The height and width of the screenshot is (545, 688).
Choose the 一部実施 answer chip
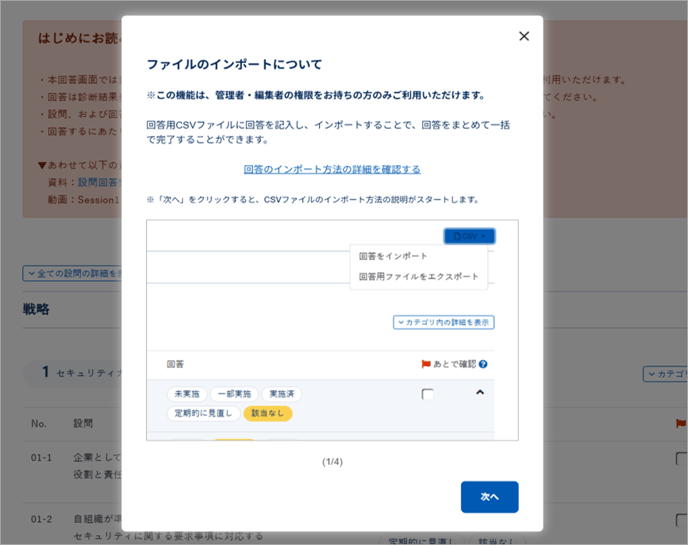[x=234, y=394]
